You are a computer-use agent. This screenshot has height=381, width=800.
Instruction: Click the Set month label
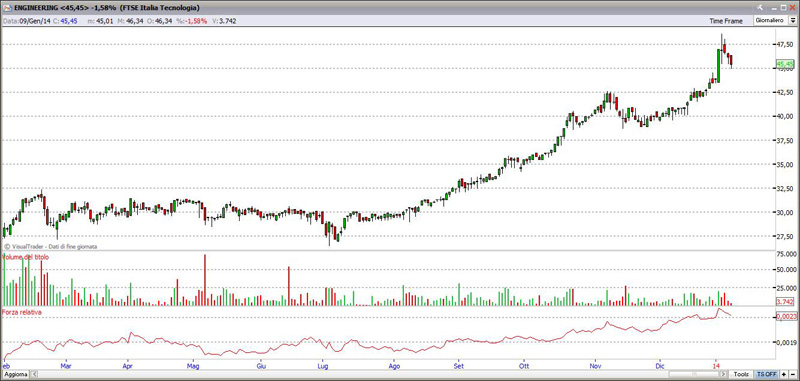(x=458, y=366)
